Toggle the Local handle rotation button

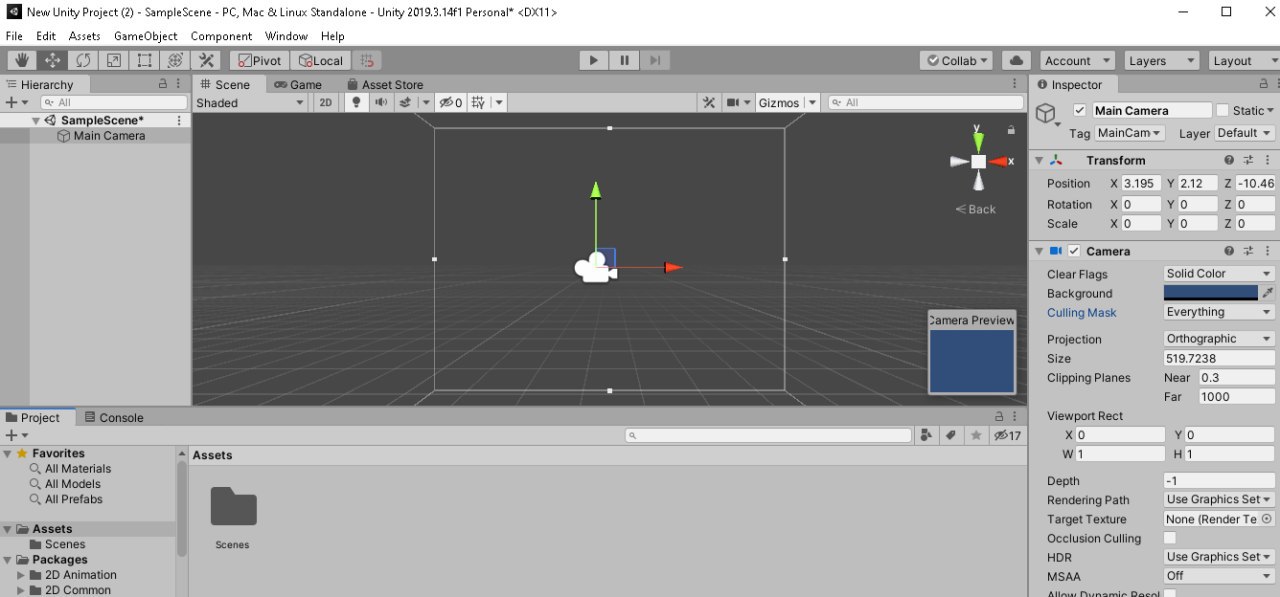pyautogui.click(x=321, y=61)
